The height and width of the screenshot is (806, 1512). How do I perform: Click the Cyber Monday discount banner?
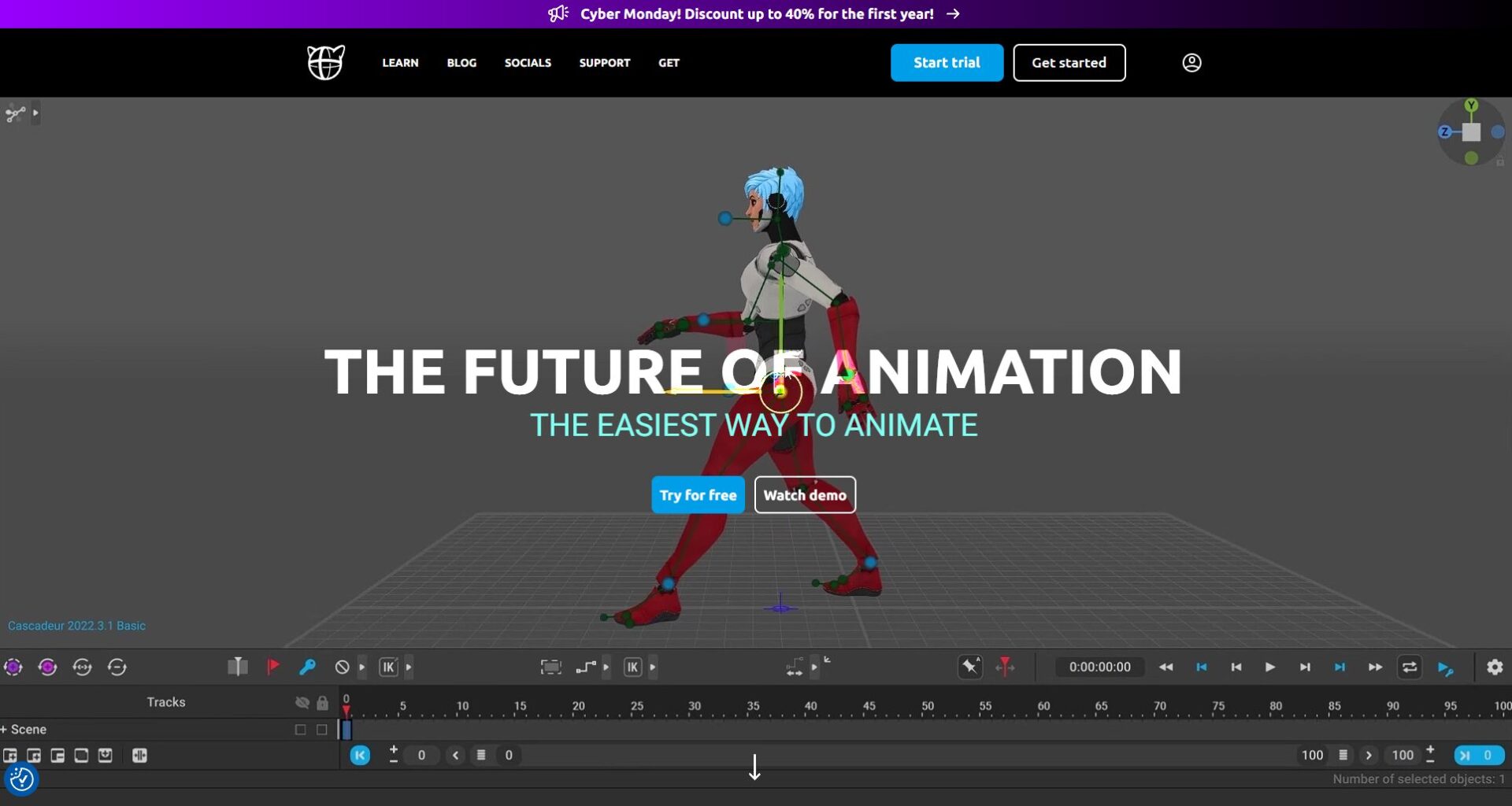point(756,14)
